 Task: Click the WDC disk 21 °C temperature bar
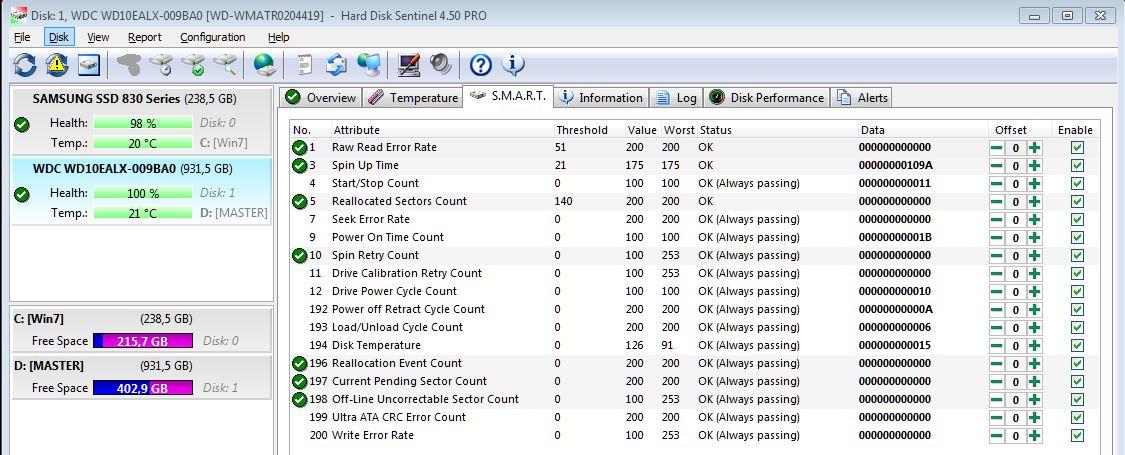(x=143, y=213)
